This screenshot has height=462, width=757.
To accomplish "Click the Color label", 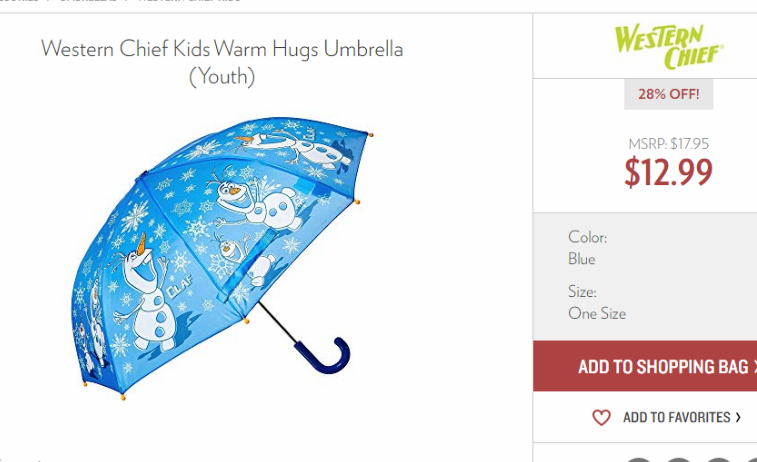I will [x=588, y=237].
